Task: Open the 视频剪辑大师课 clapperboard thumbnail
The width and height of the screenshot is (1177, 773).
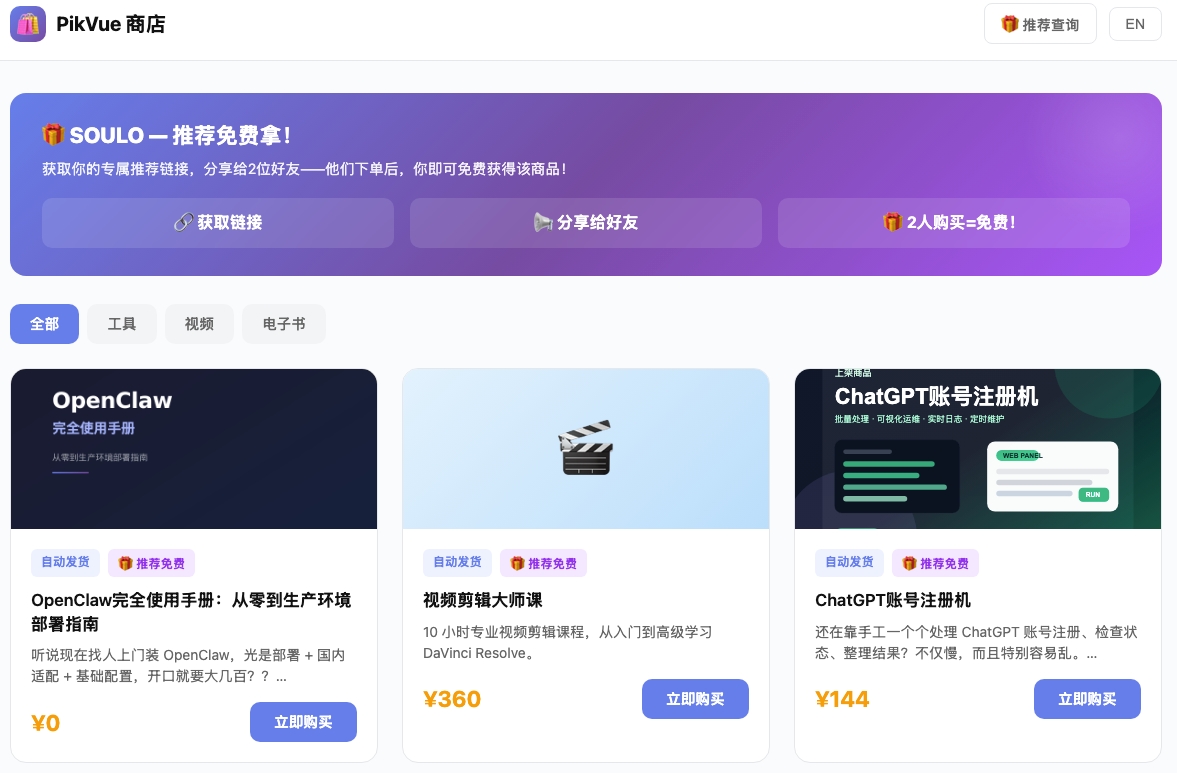Action: coord(585,449)
